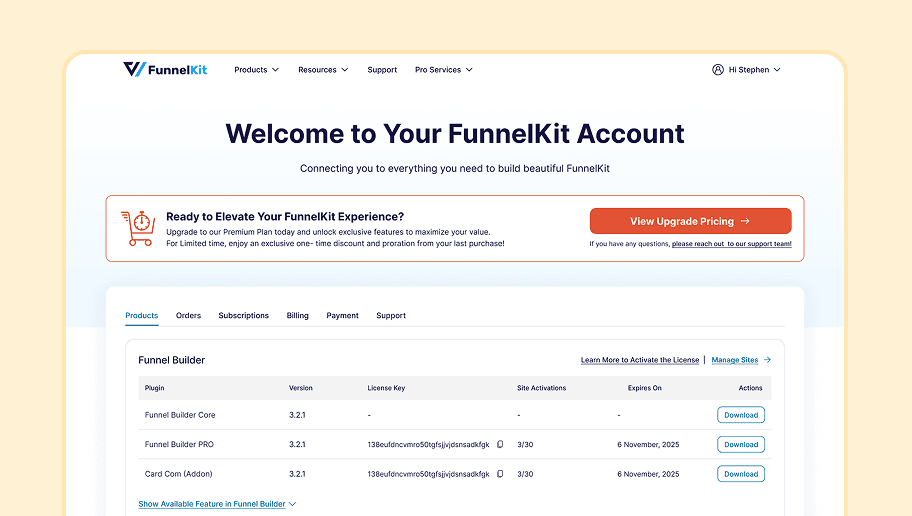Screen dimensions: 912x516
Task: Download Funnel Builder Core
Action: click(x=741, y=415)
